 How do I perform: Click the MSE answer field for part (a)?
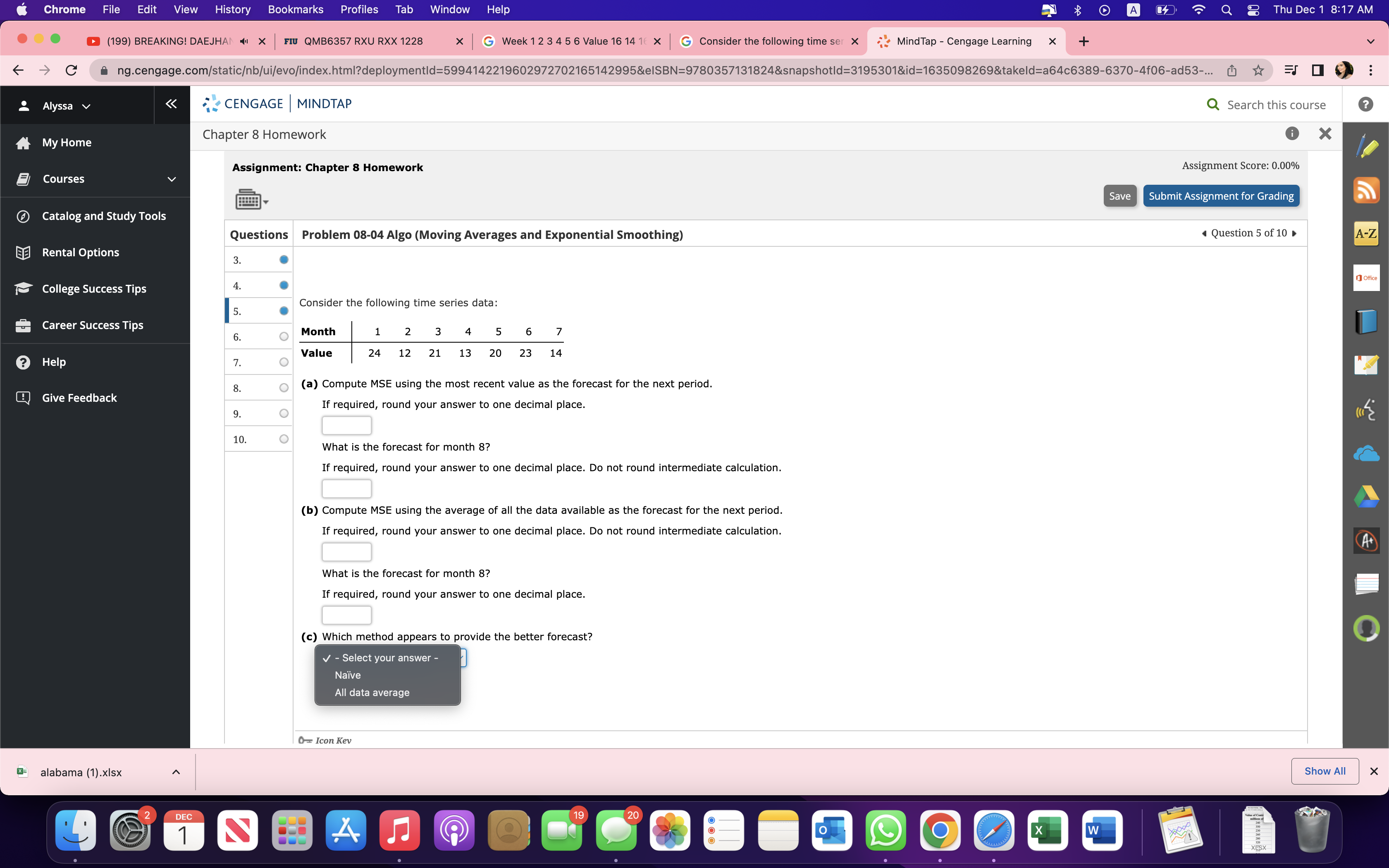click(x=347, y=425)
